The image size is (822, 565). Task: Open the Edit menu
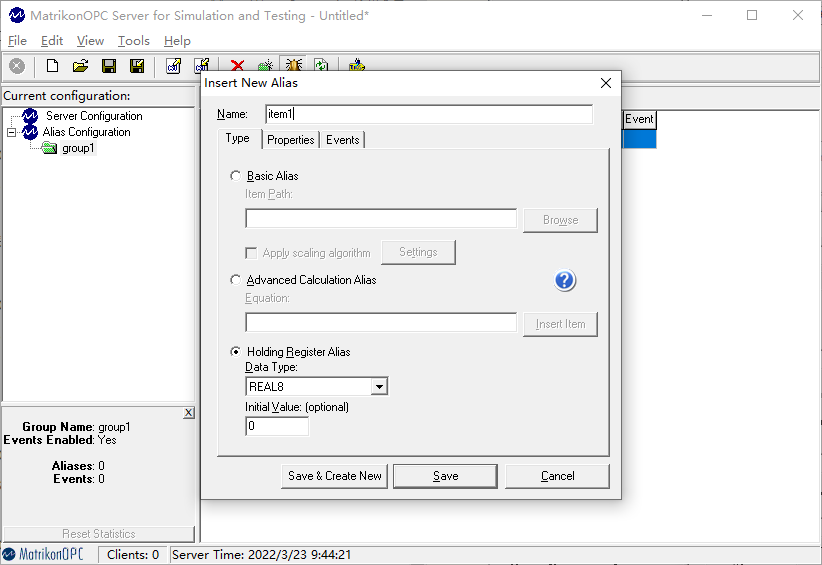coord(52,41)
